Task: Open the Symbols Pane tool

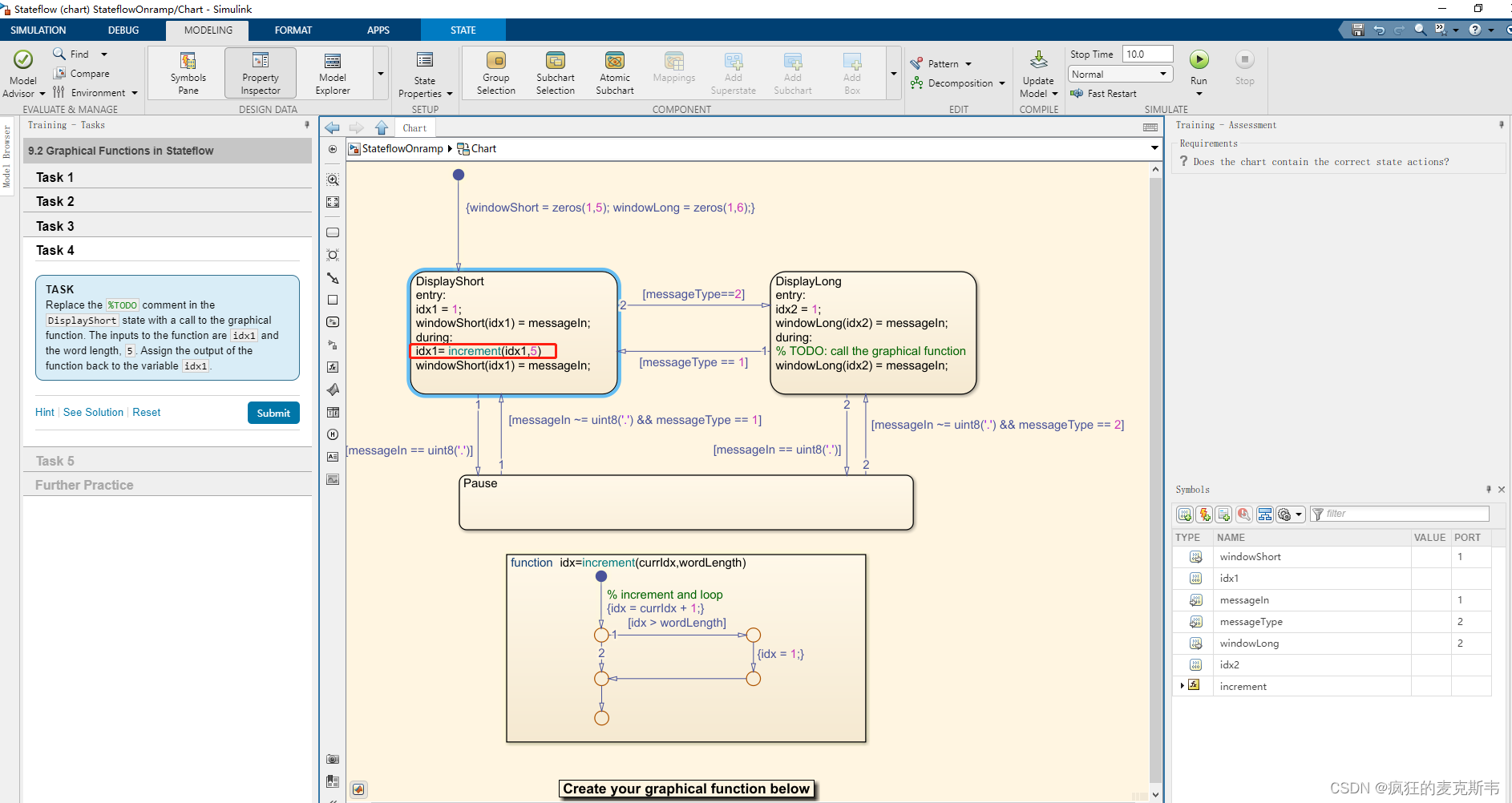Action: 188,72
